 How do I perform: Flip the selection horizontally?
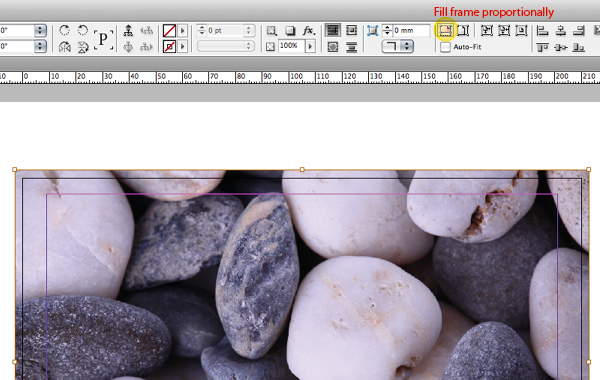(65, 47)
